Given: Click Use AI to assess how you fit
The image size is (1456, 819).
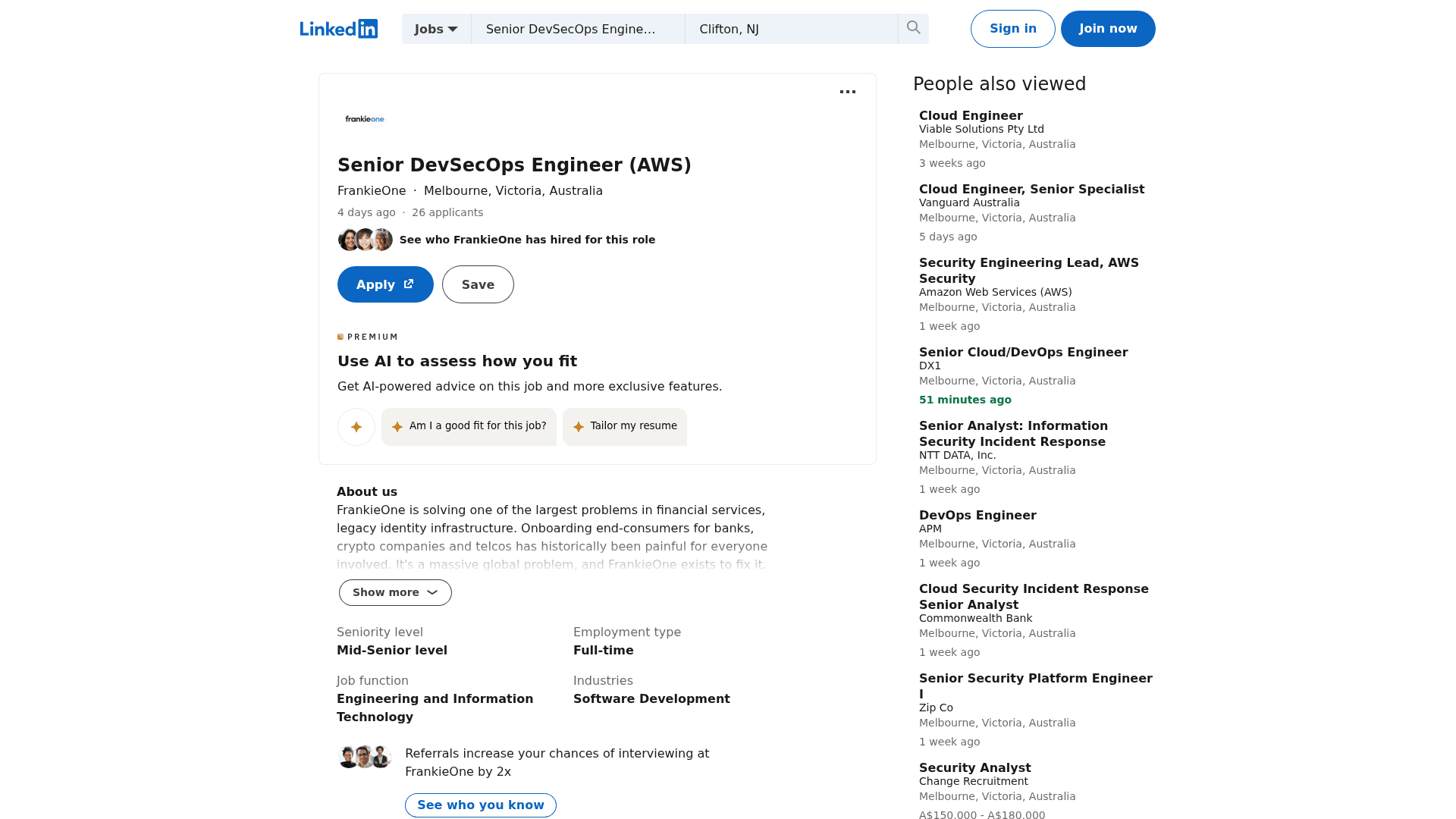Looking at the screenshot, I should click(x=457, y=362).
